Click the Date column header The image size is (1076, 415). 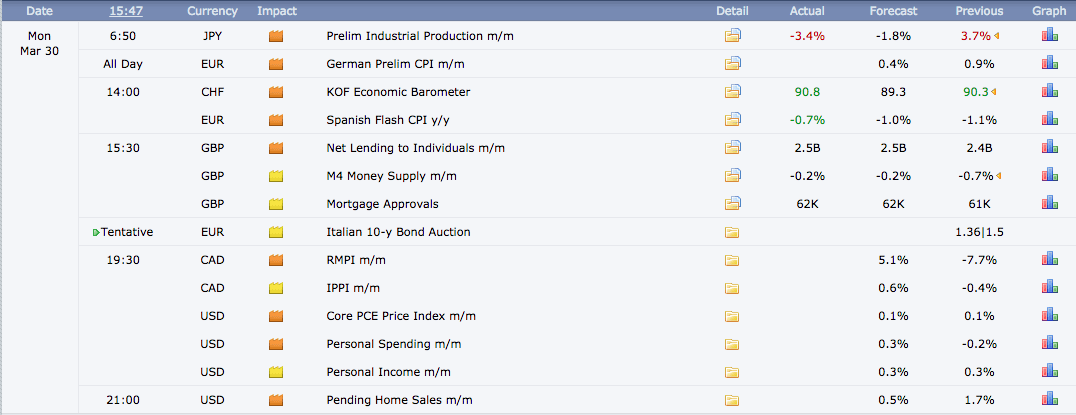40,11
